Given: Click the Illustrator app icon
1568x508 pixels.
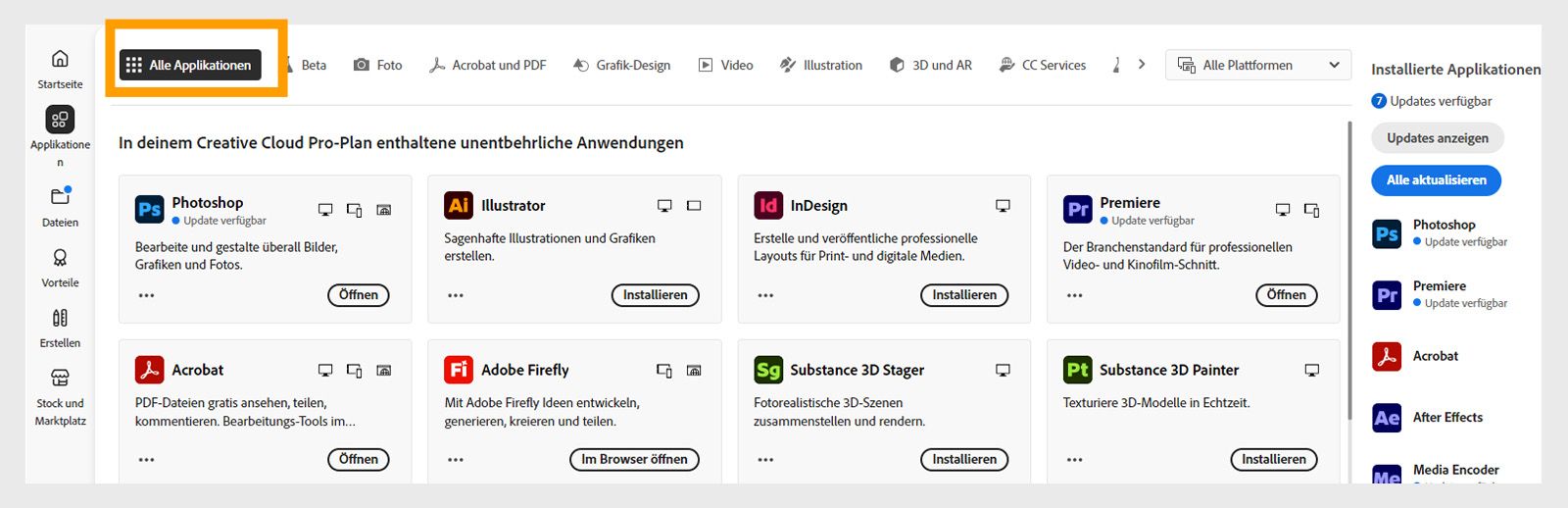Looking at the screenshot, I should tap(459, 205).
